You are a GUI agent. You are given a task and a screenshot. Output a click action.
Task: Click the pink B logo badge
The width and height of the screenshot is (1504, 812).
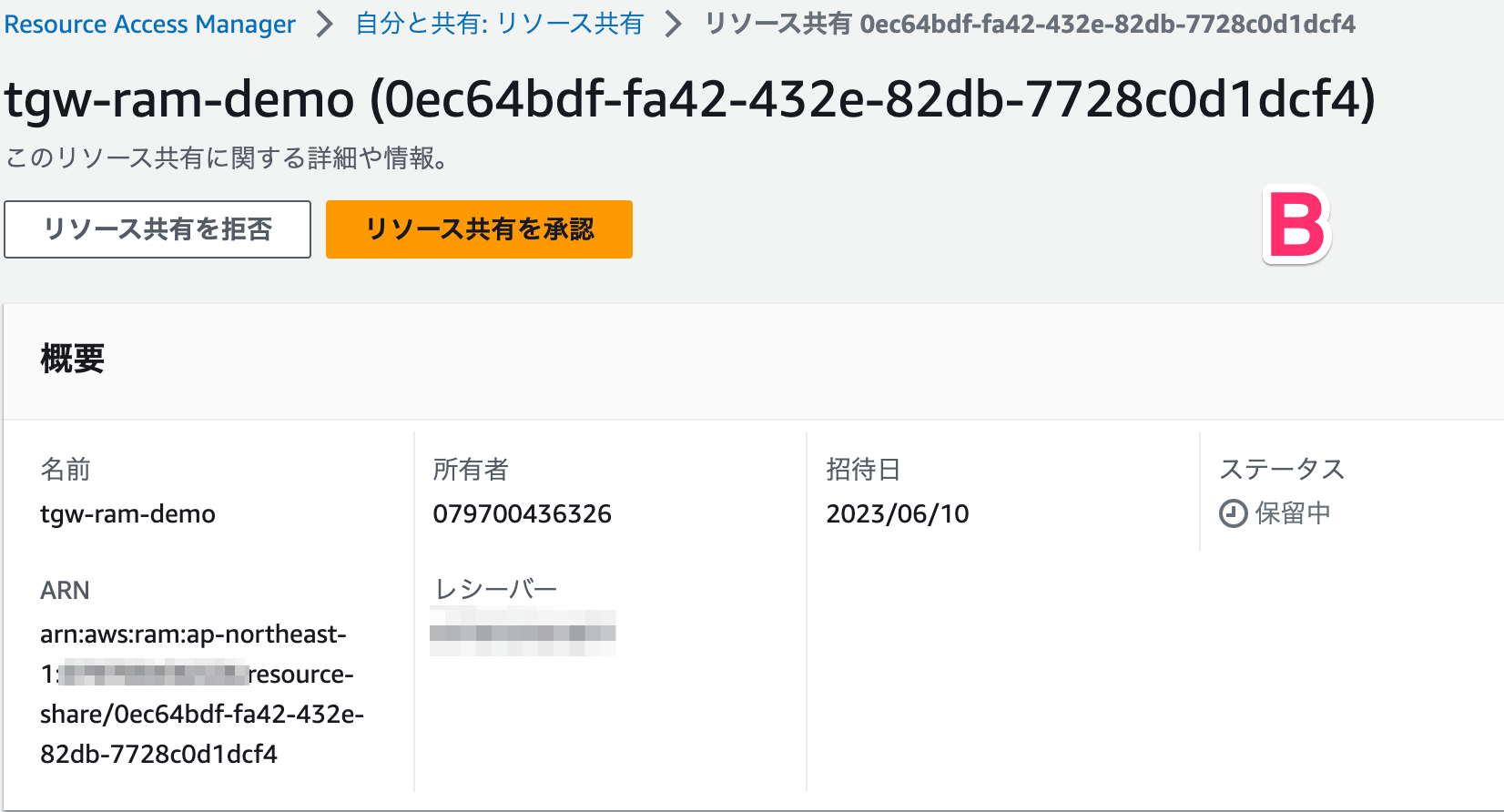click(1297, 225)
